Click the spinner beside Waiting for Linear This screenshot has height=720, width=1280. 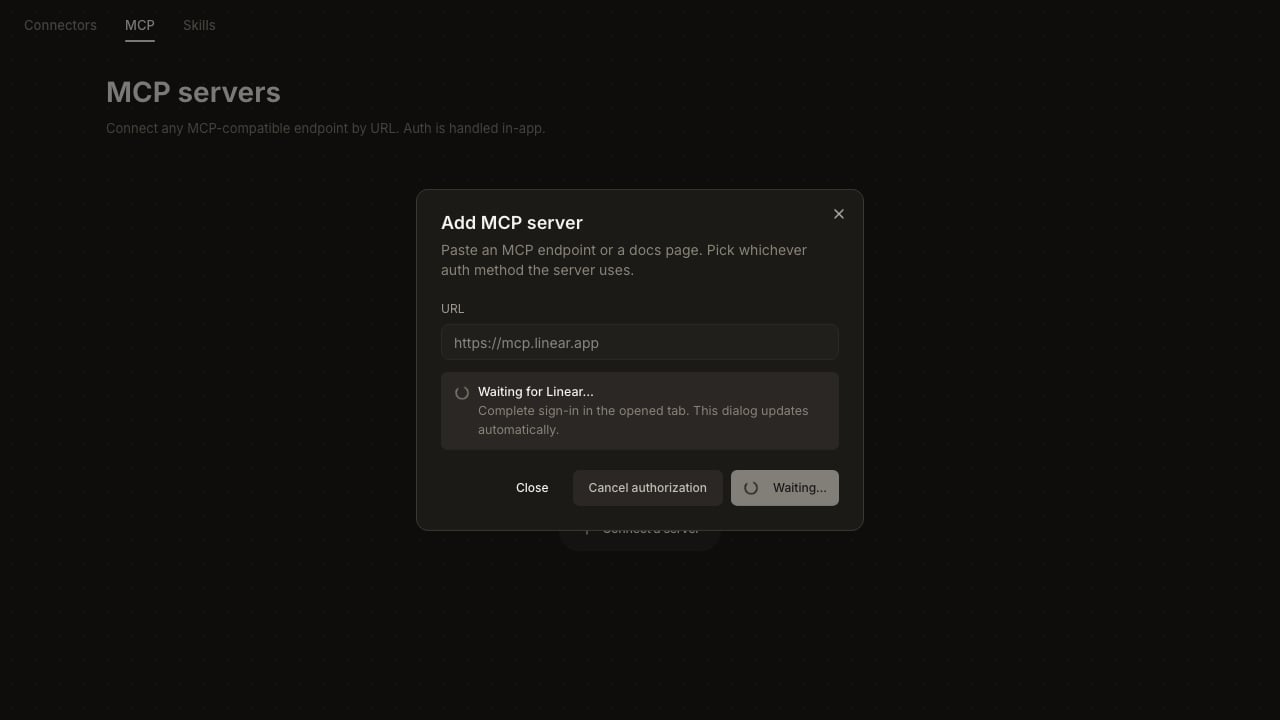point(462,393)
